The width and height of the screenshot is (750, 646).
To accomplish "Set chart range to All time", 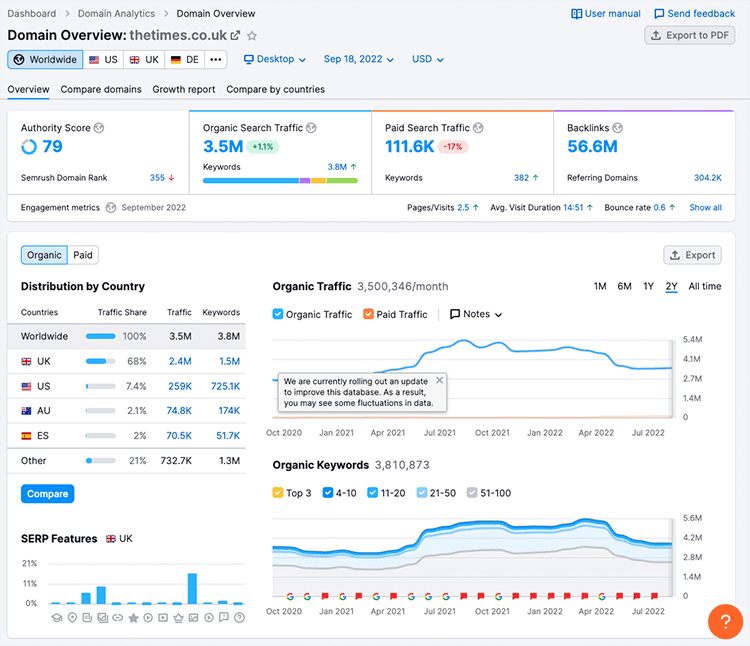I will [x=705, y=286].
